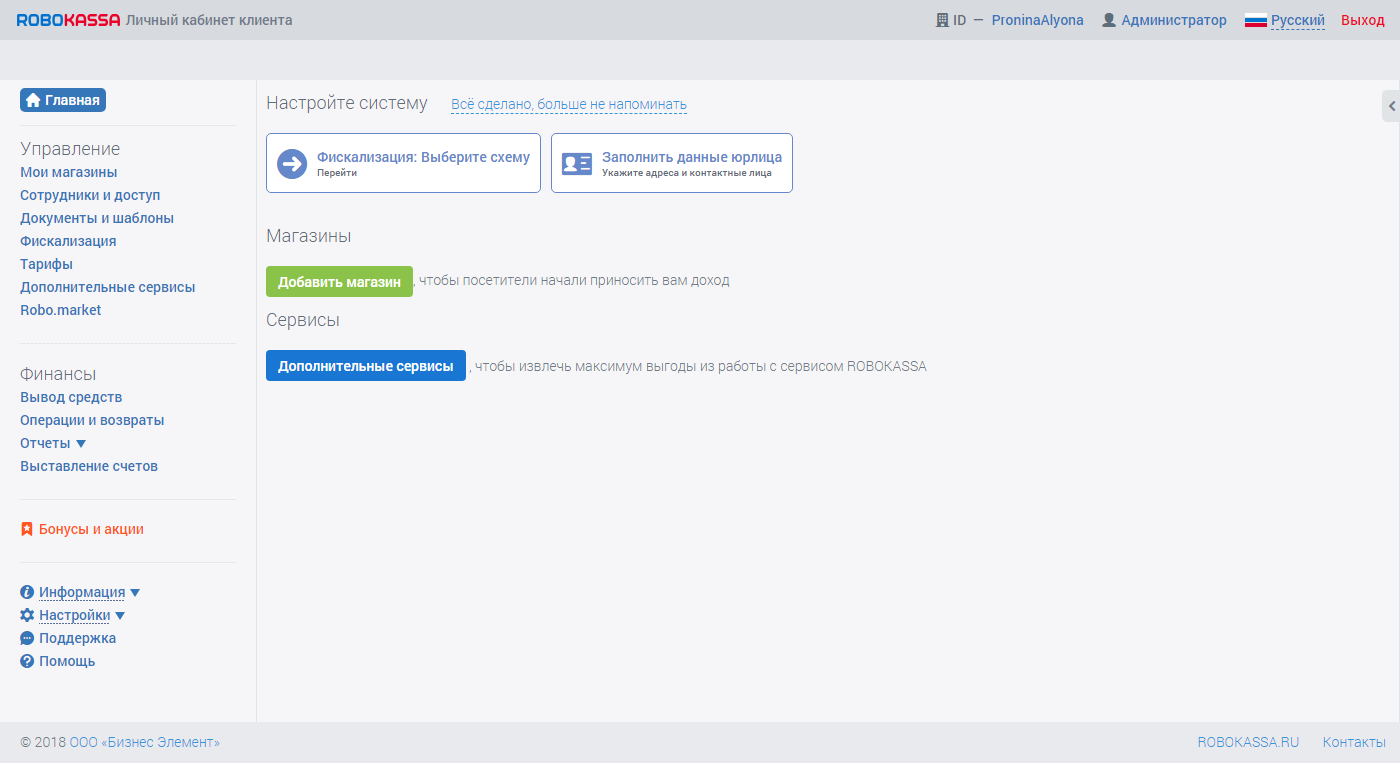
Task: Open the Русский language selector
Action: [x=1297, y=20]
